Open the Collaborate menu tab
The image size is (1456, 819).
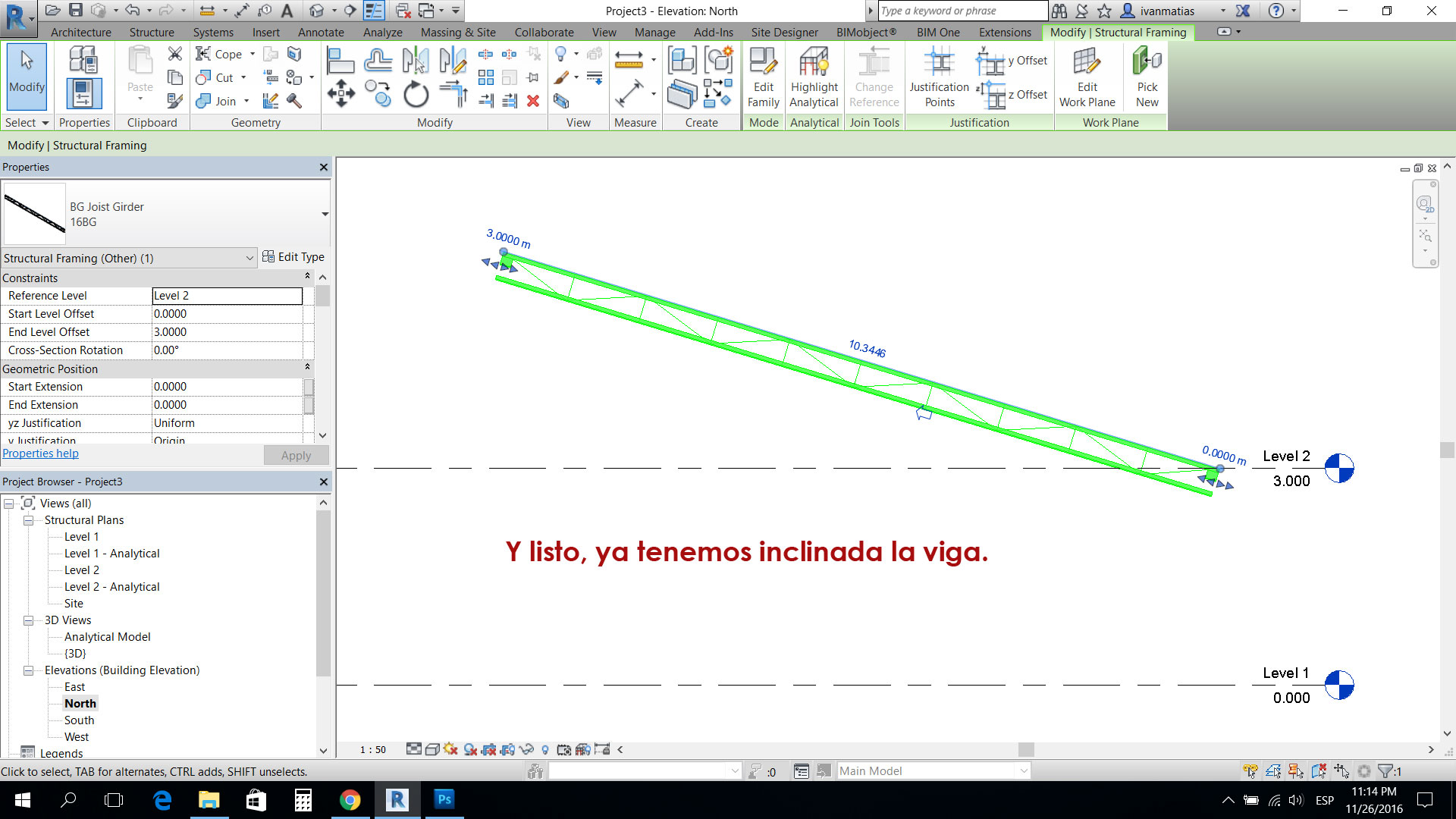[544, 32]
